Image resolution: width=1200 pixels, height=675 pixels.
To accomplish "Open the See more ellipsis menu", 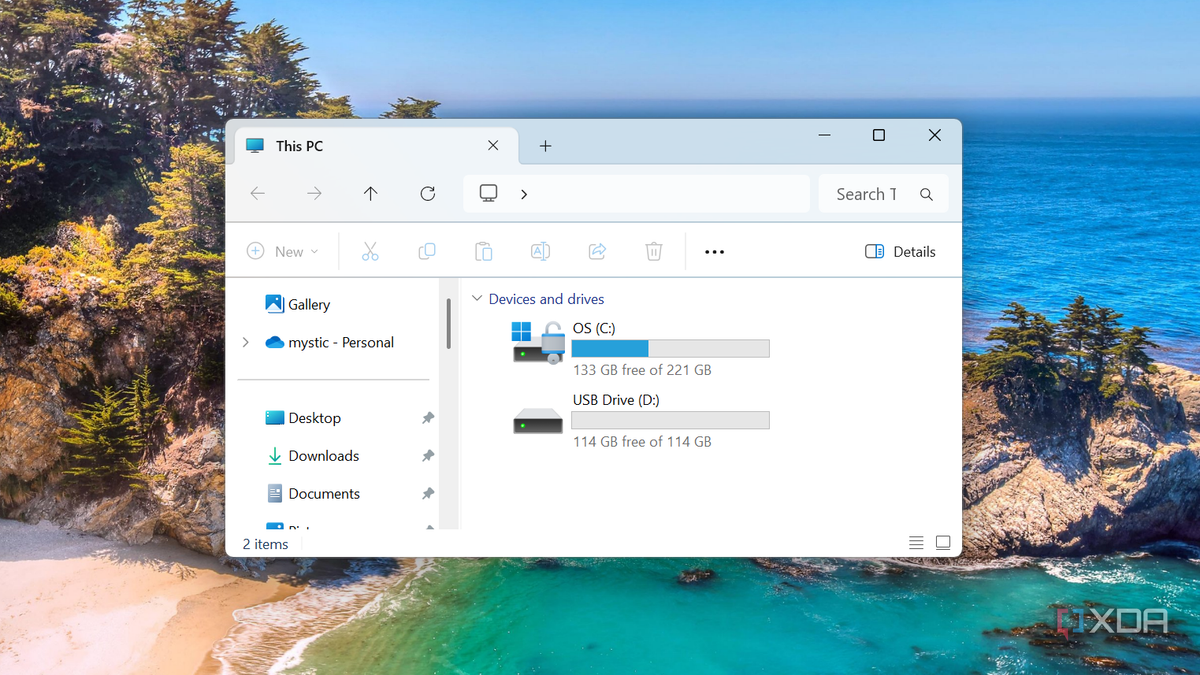I will point(714,252).
